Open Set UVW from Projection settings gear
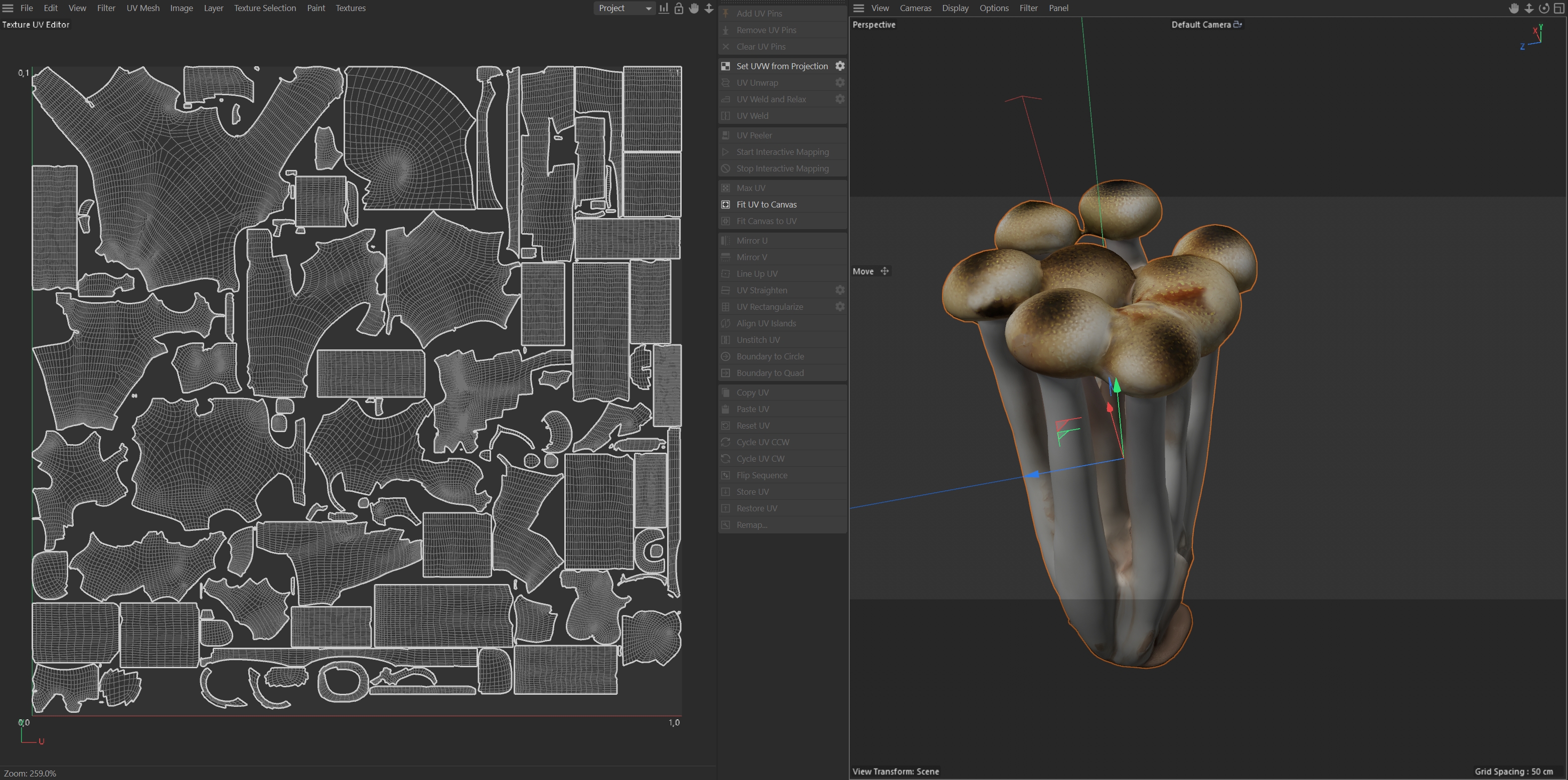This screenshot has width=1568, height=780. 839,66
